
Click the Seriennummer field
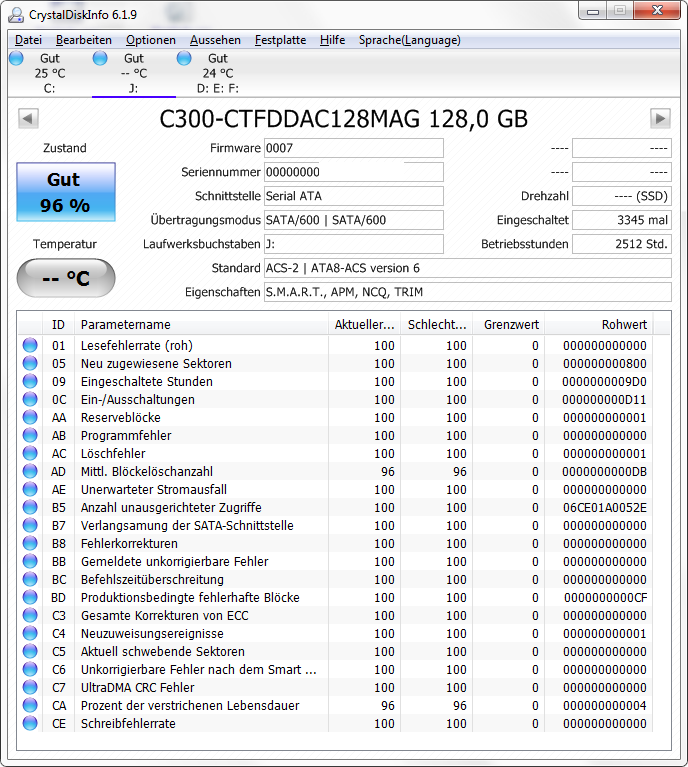354,172
